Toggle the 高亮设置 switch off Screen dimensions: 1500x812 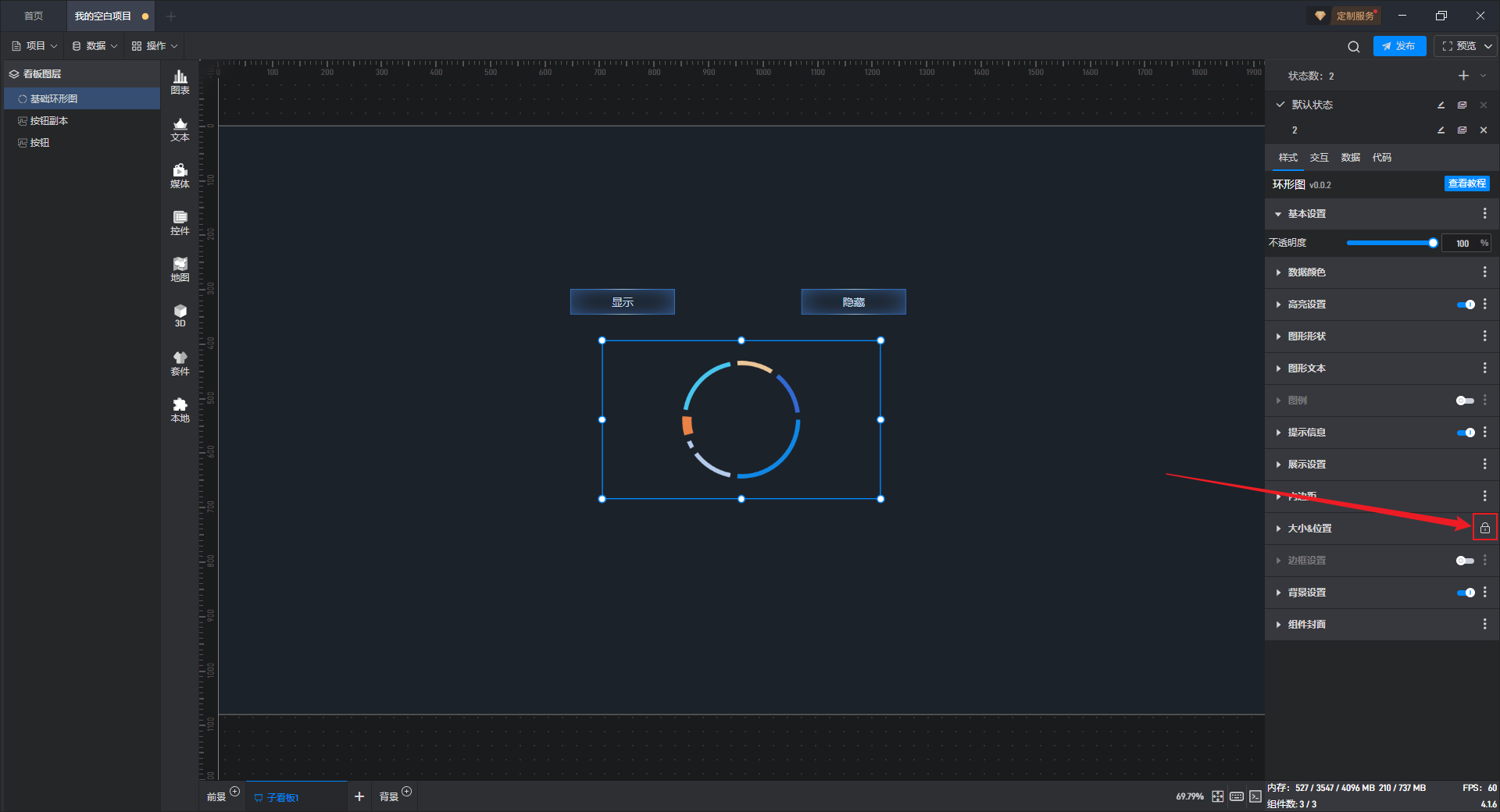click(x=1465, y=304)
